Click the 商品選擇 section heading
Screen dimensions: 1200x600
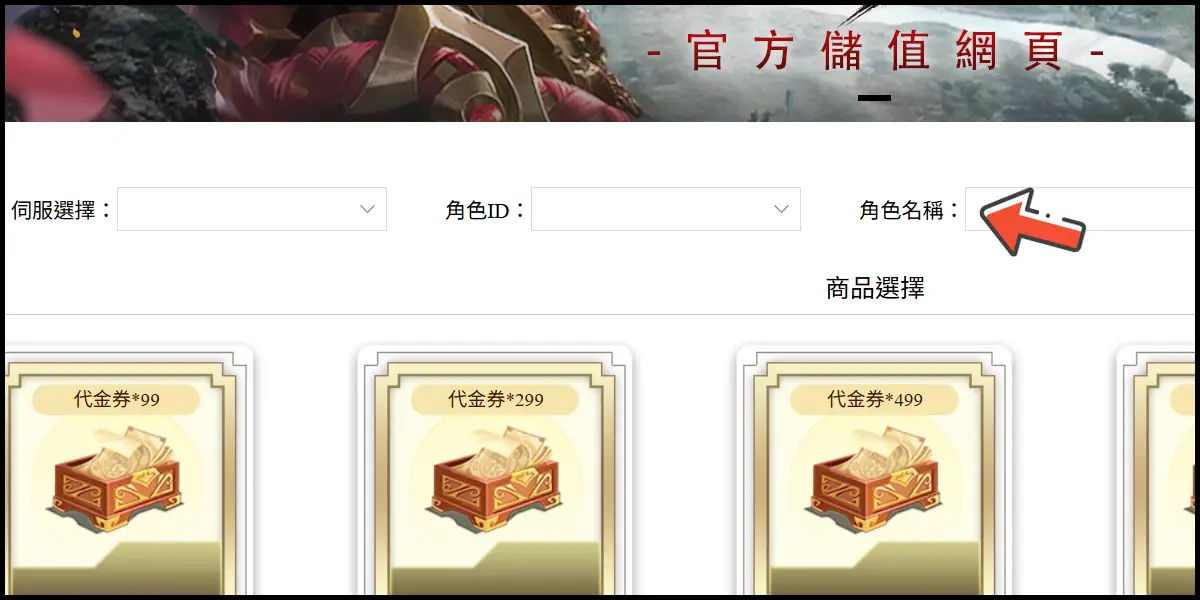[x=875, y=289]
